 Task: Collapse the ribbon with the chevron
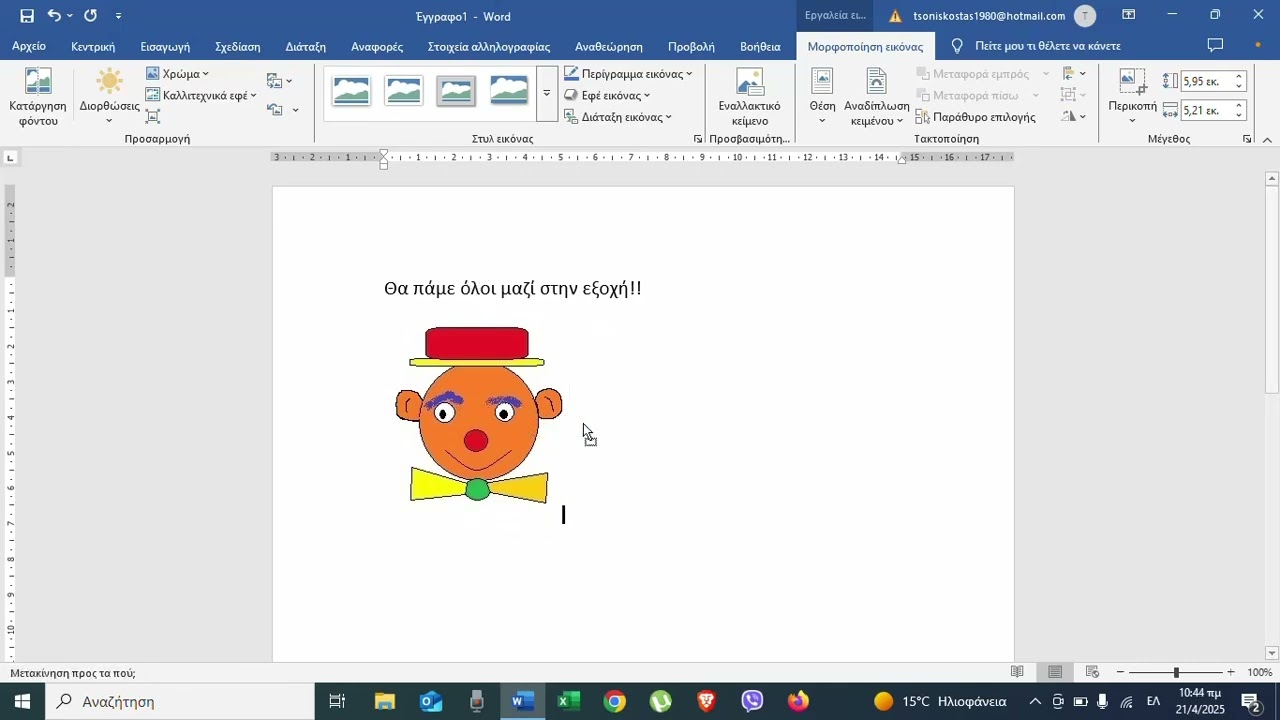[x=1267, y=140]
